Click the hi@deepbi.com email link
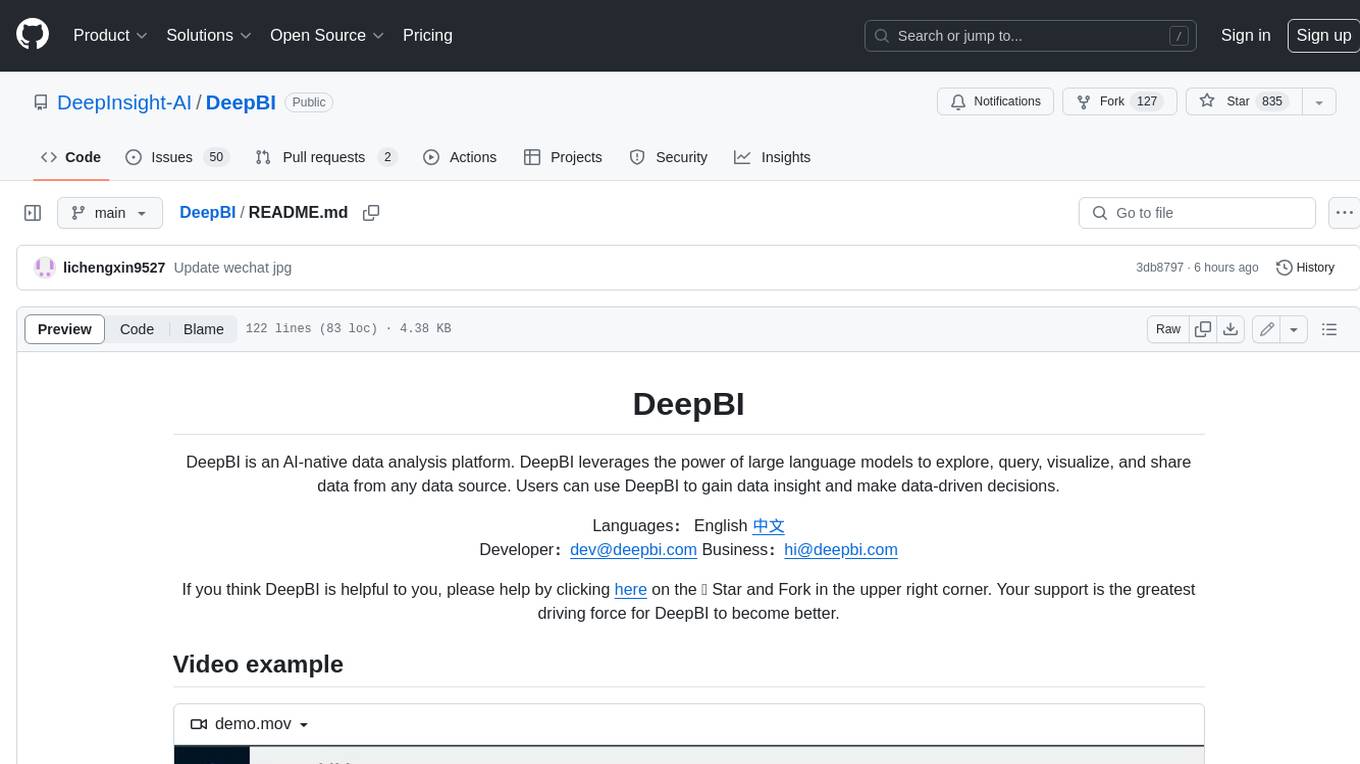This screenshot has height=764, width=1360. tap(841, 550)
